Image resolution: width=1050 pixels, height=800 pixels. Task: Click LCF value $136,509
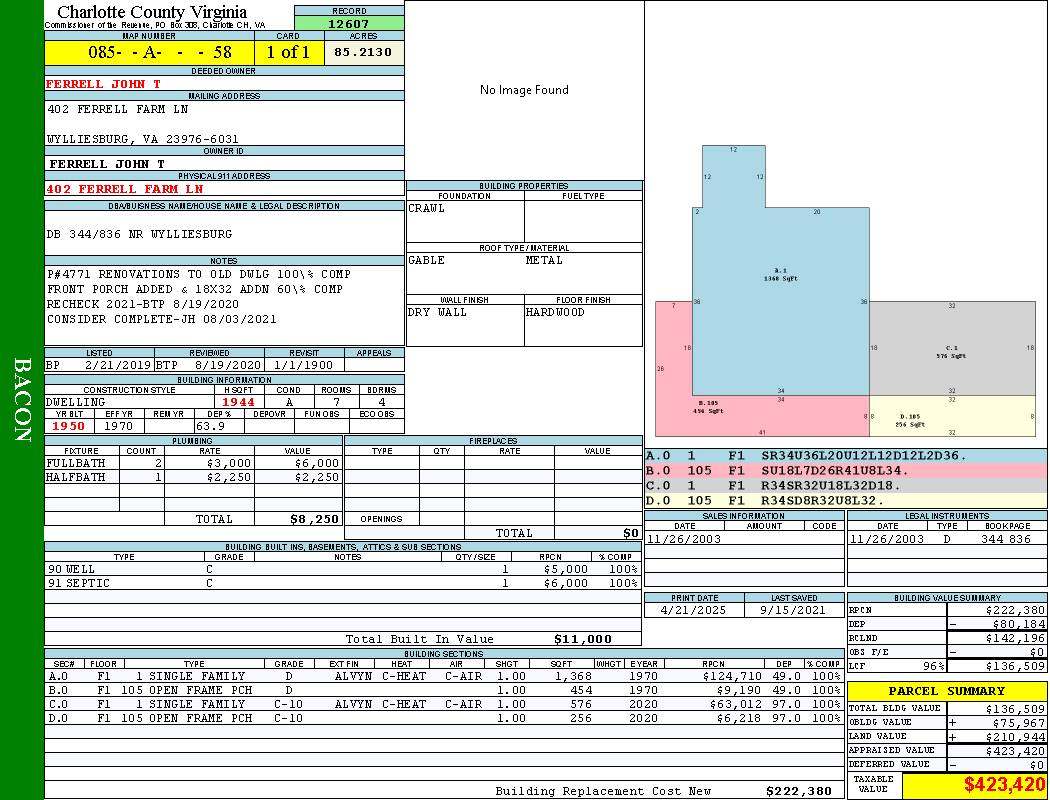tap(1015, 666)
